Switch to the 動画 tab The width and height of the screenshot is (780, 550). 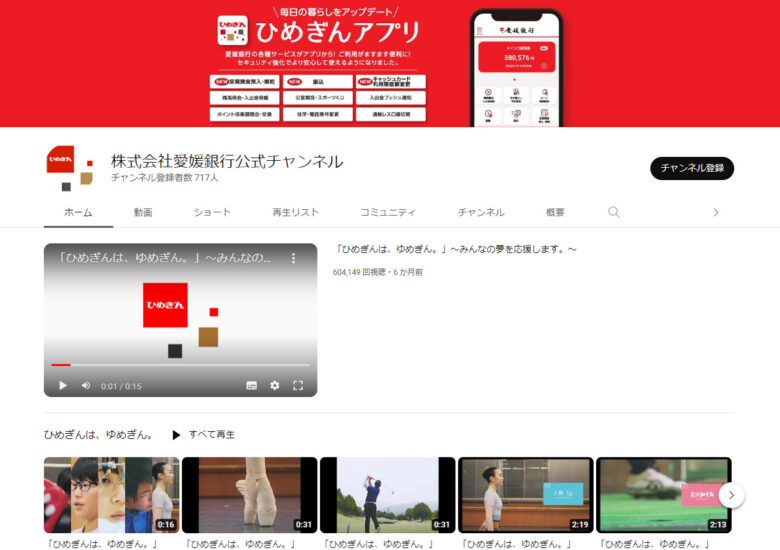(x=143, y=212)
